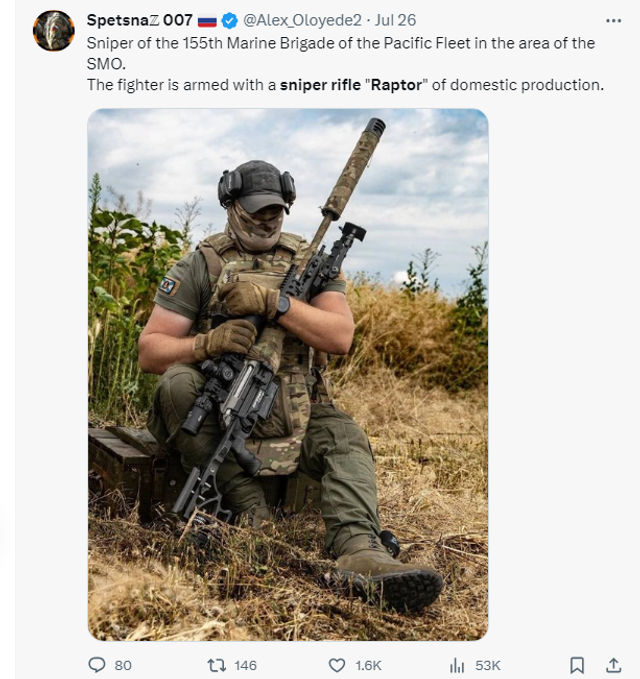Click the blue verified checkmark badge
The width and height of the screenshot is (640, 679).
point(229,20)
